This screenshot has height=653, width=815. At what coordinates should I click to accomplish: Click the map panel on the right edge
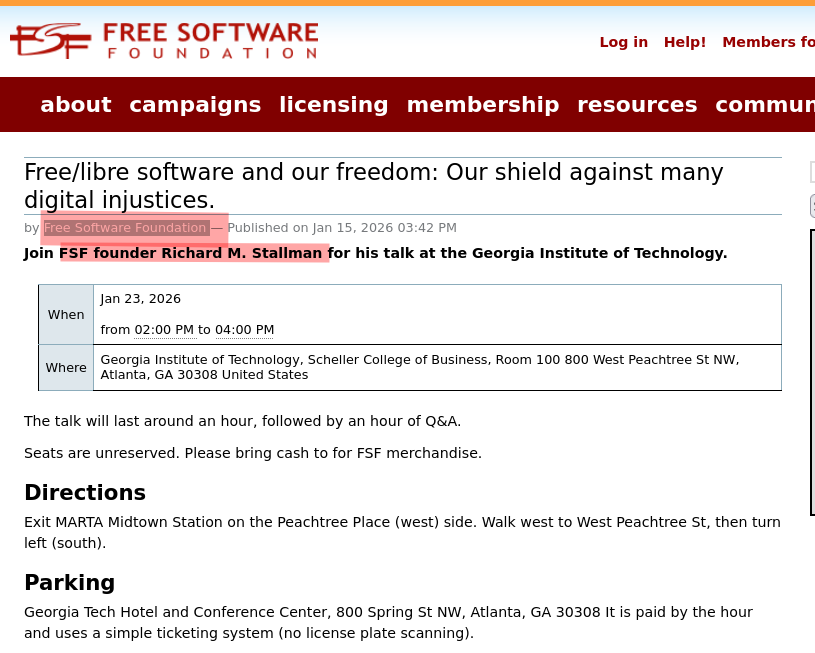click(x=812, y=373)
